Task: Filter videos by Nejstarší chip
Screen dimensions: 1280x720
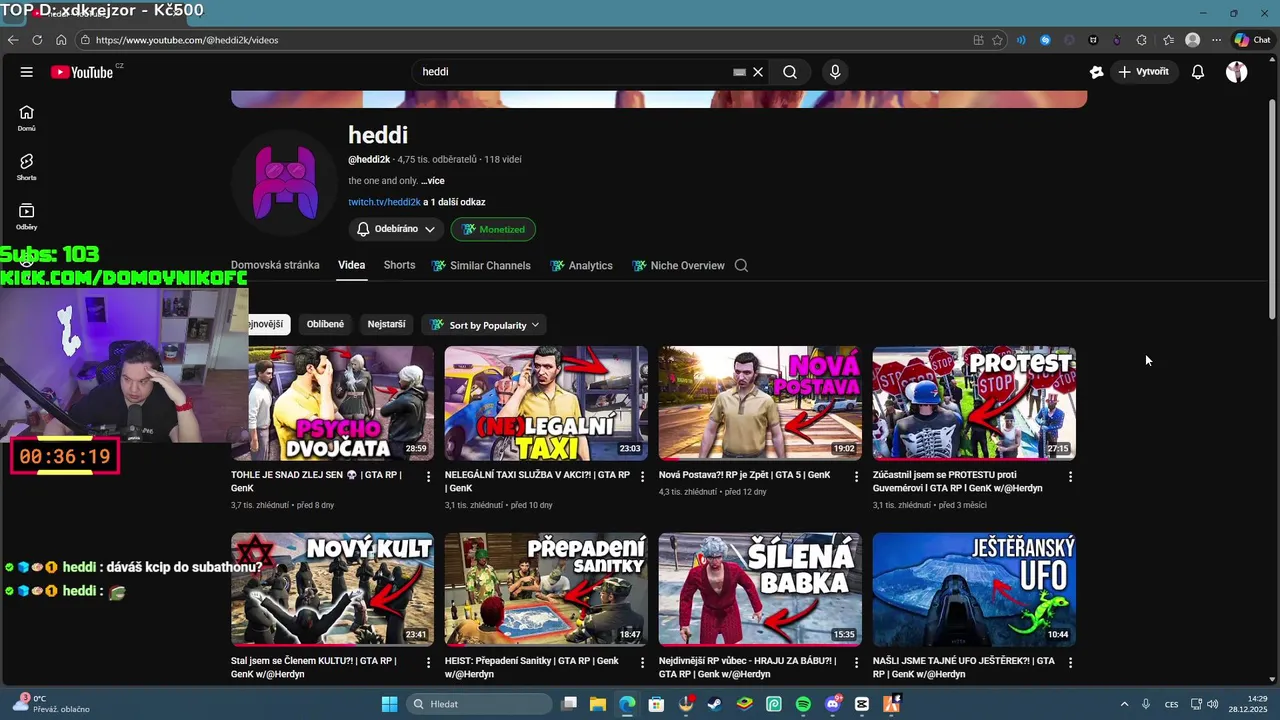Action: coord(386,324)
